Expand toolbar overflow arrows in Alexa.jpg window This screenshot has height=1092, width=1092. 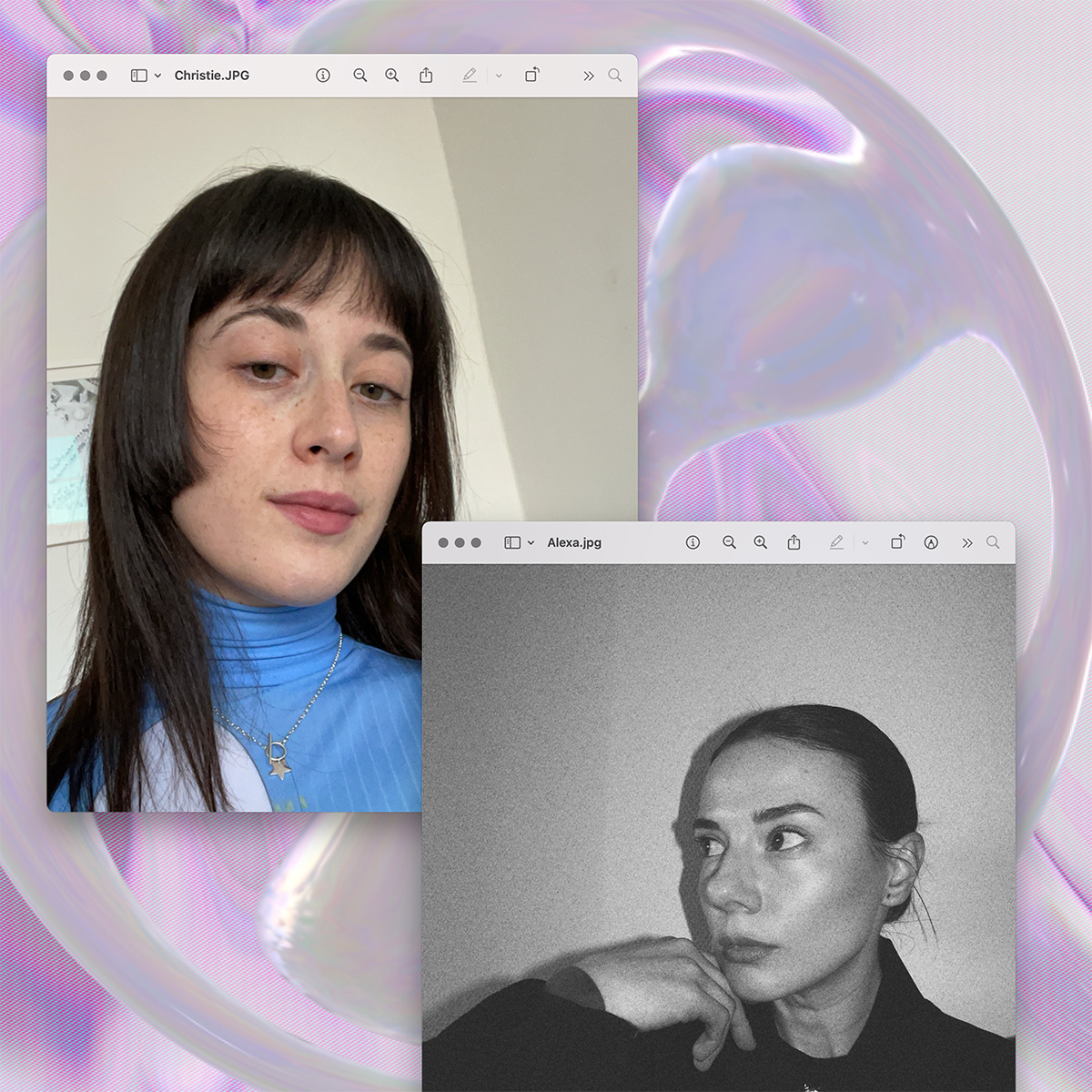point(967,542)
